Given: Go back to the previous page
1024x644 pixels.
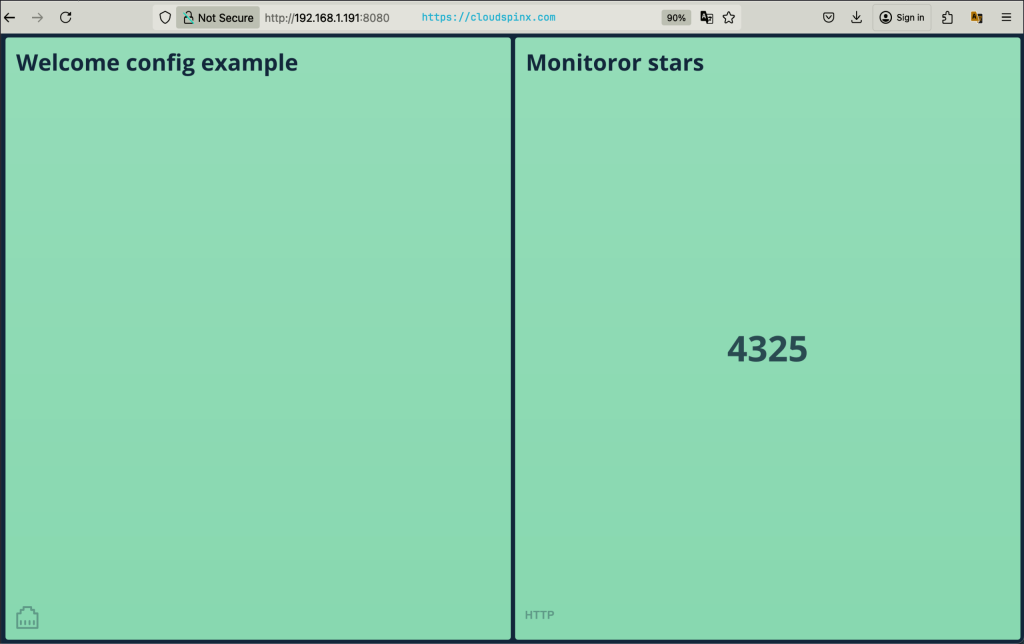Looking at the screenshot, I should click(x=10, y=17).
